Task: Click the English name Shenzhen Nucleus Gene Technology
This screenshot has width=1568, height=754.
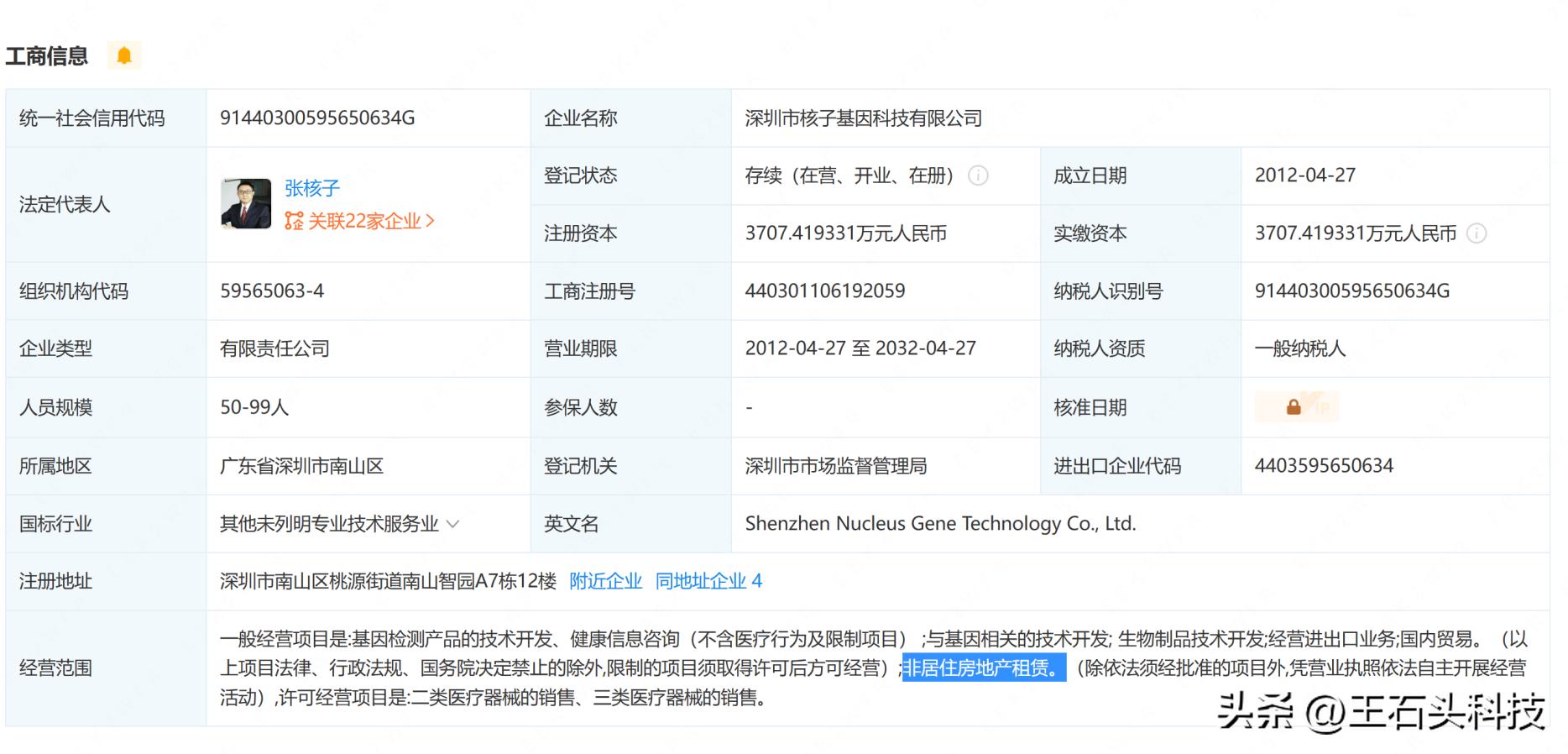Action: click(x=940, y=524)
